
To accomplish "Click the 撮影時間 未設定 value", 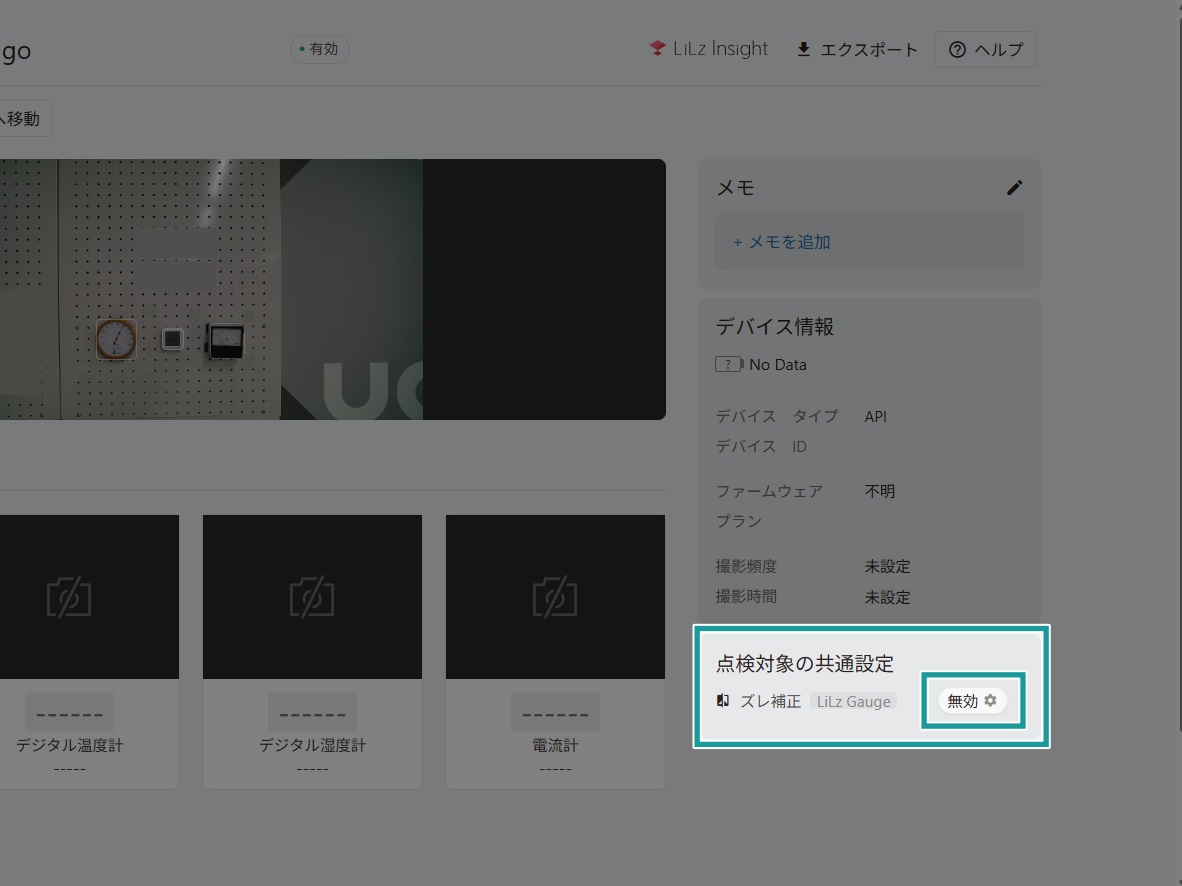I will pyautogui.click(x=887, y=597).
